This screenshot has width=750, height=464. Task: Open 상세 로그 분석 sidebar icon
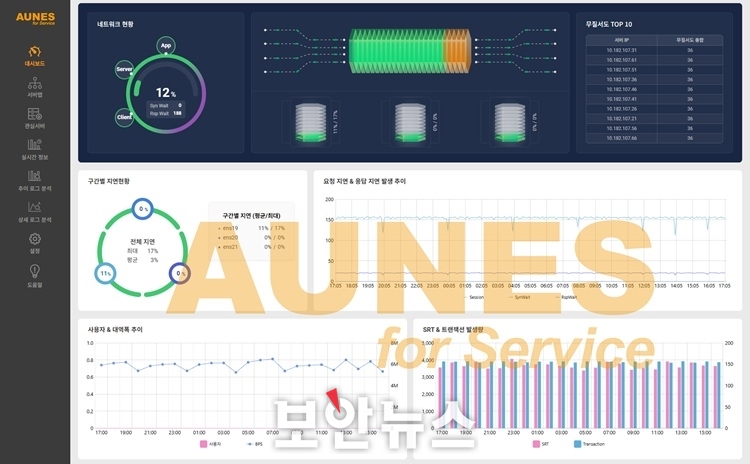pos(34,208)
